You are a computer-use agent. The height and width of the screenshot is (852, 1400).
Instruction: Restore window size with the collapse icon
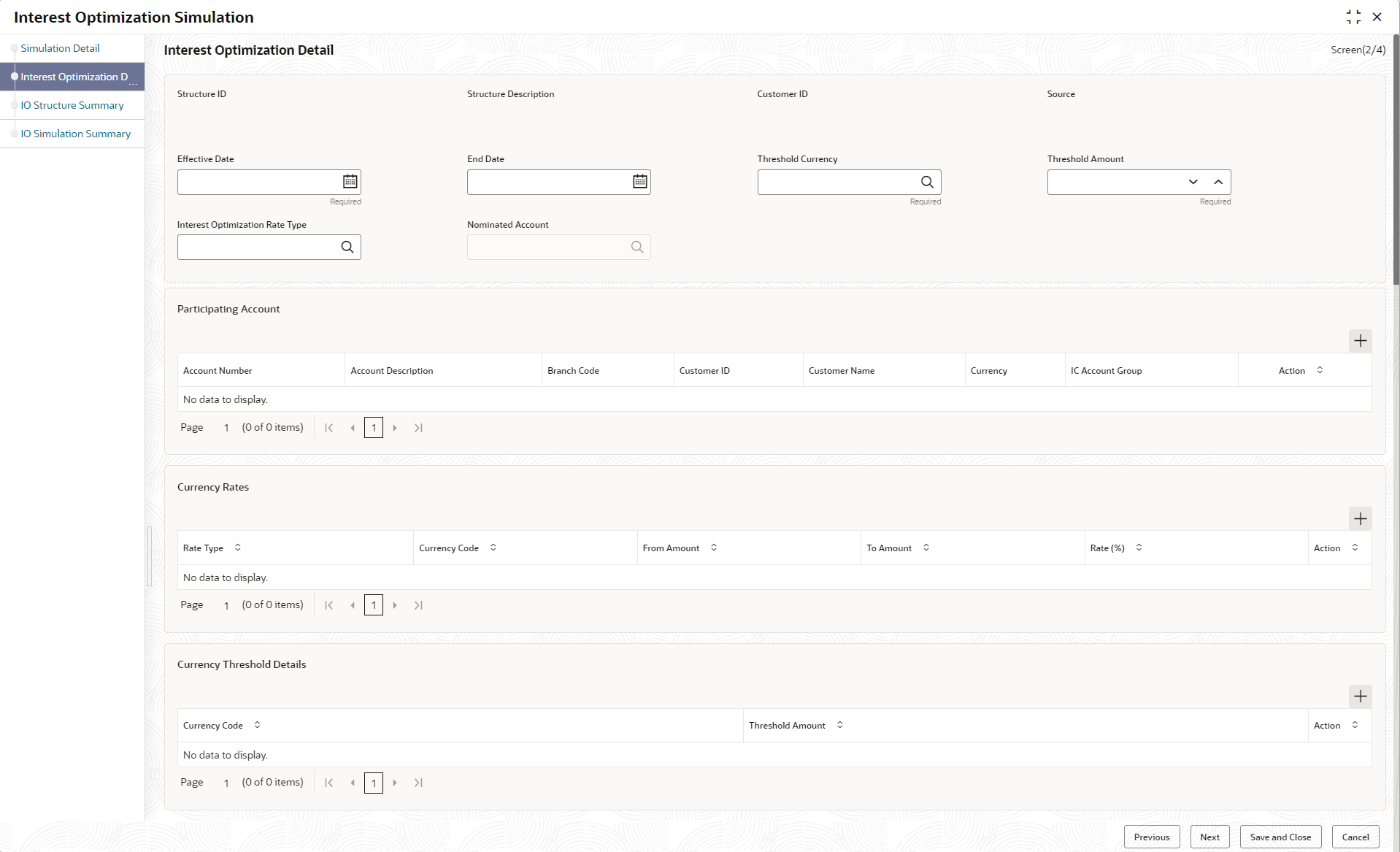click(x=1353, y=17)
